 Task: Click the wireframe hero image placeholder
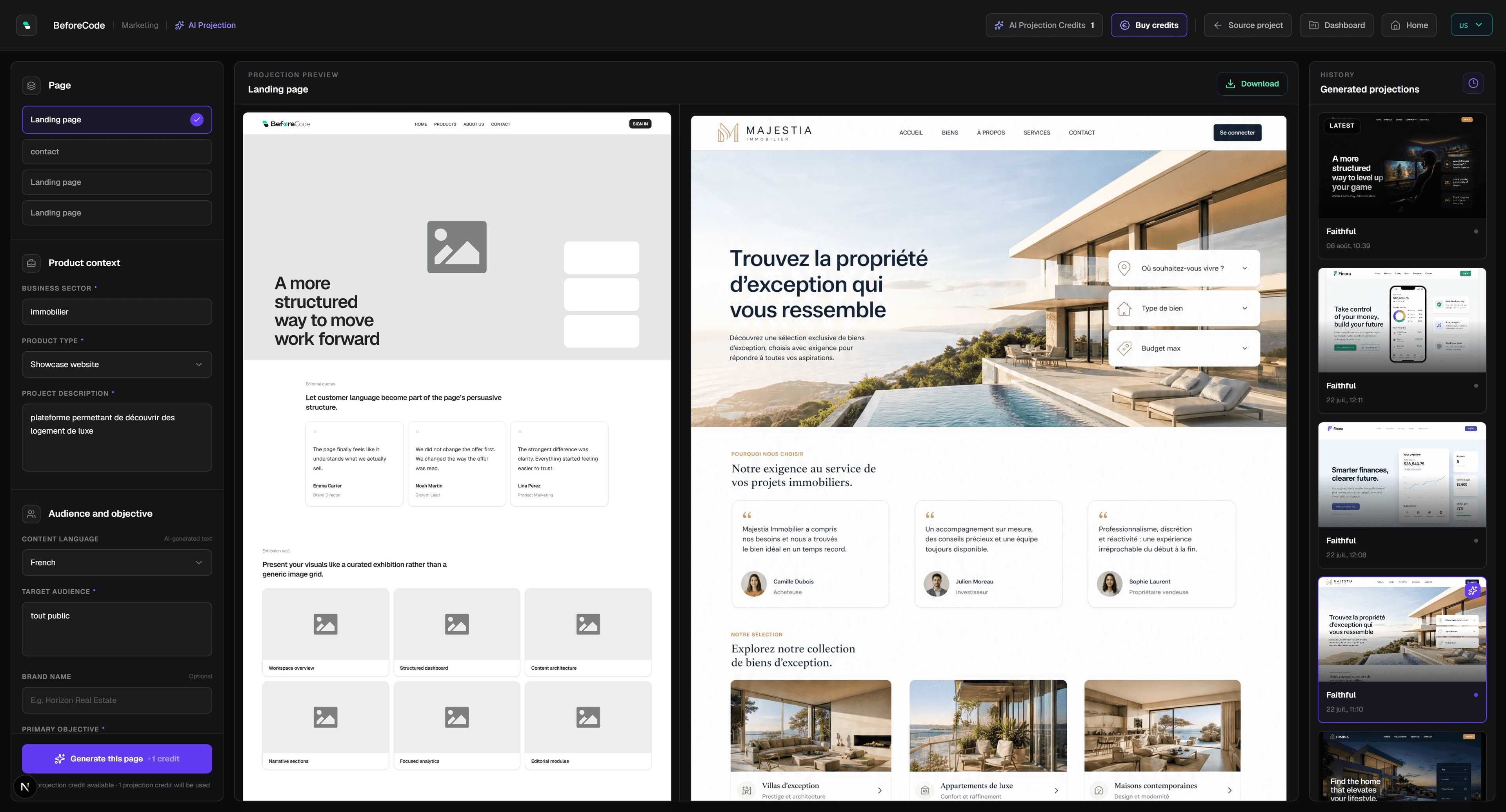[457, 247]
